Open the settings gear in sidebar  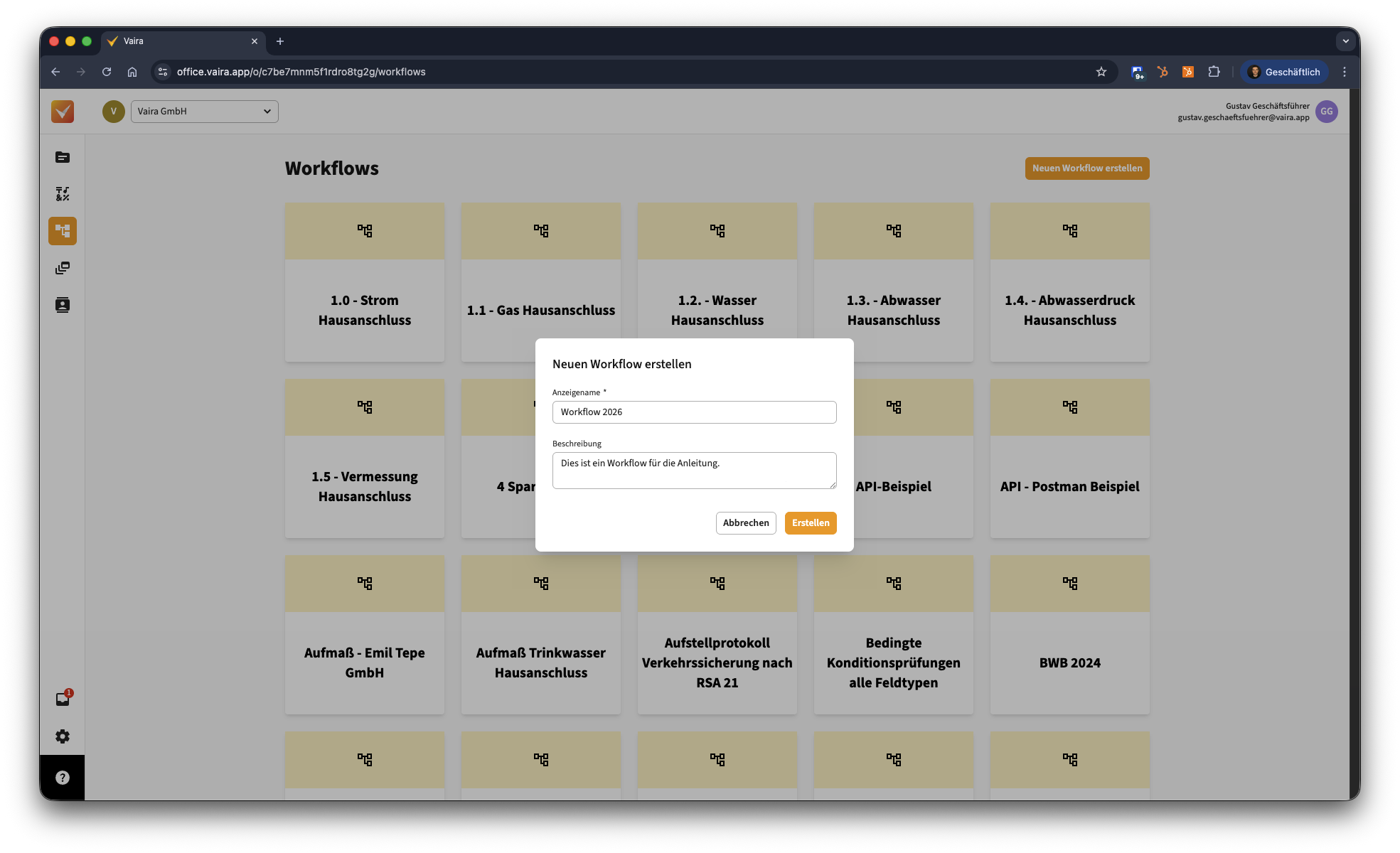pos(63,736)
